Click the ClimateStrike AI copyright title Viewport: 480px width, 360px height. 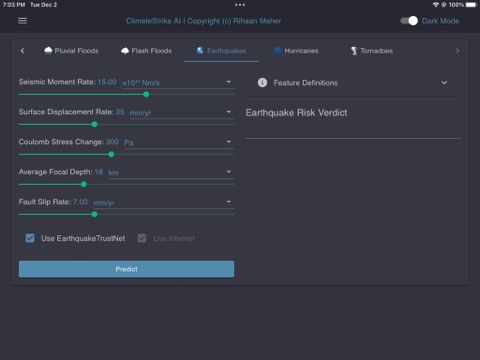(203, 21)
